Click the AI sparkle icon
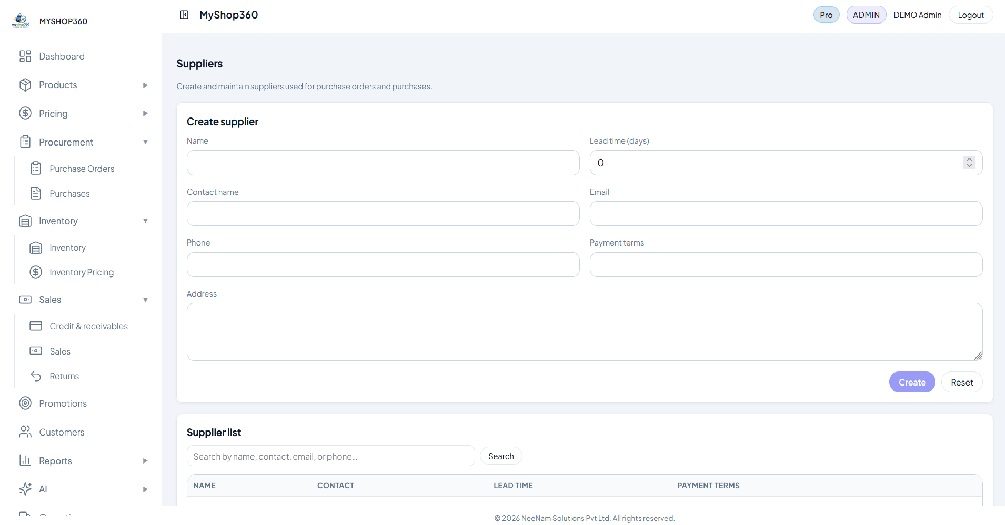Screen dimensions: 1005x525 click(x=25, y=489)
